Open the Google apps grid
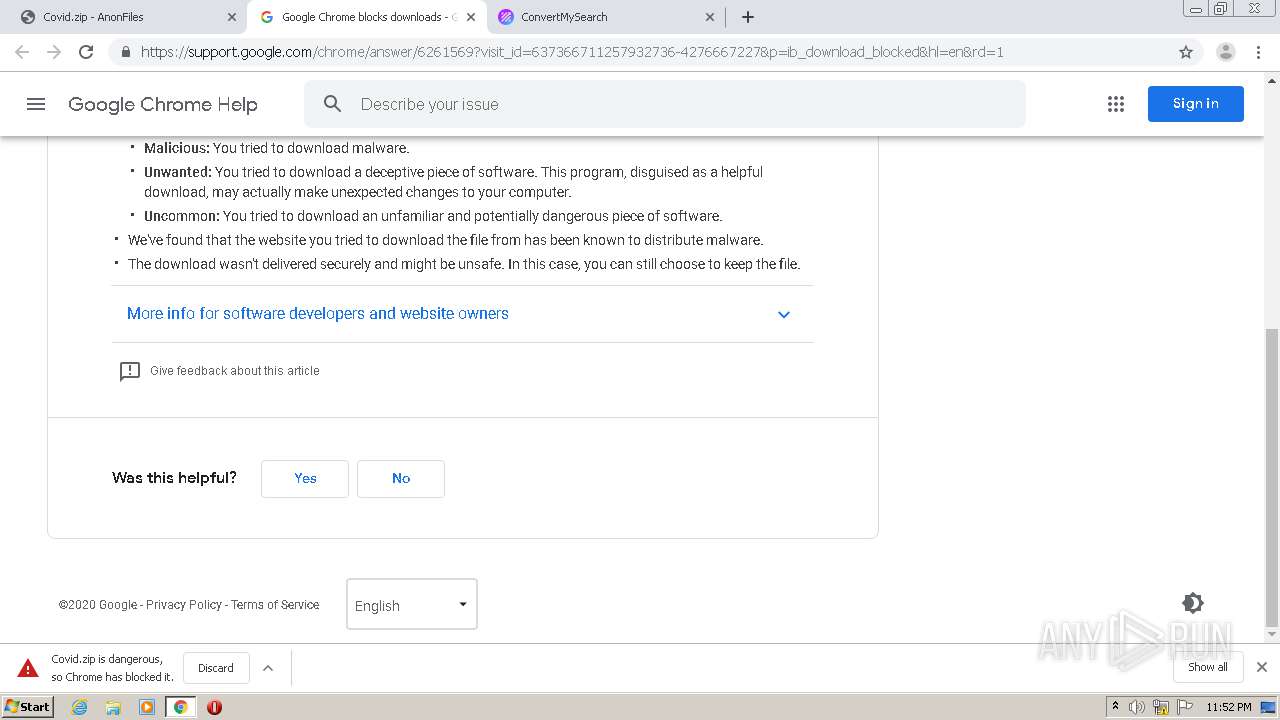The height and width of the screenshot is (720, 1280). coord(1116,104)
